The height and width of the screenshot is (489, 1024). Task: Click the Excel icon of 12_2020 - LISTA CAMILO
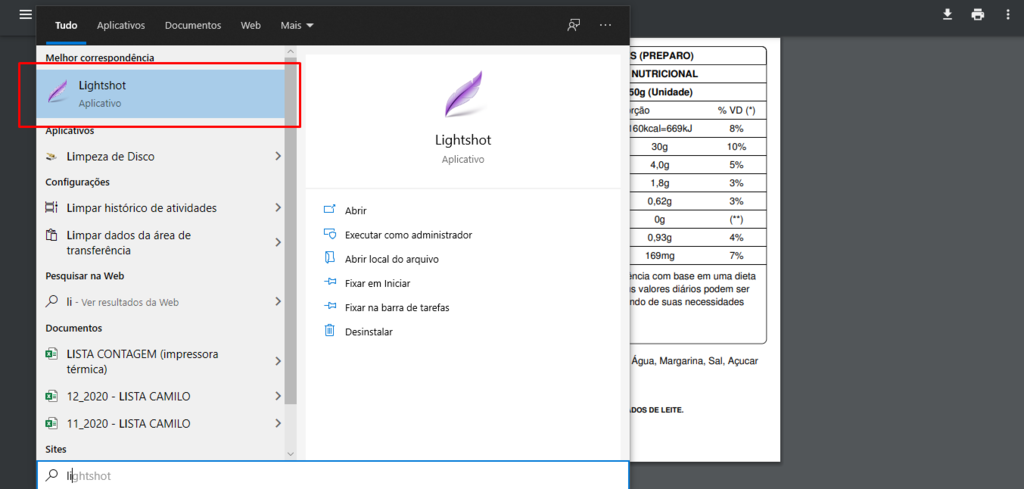(52, 396)
